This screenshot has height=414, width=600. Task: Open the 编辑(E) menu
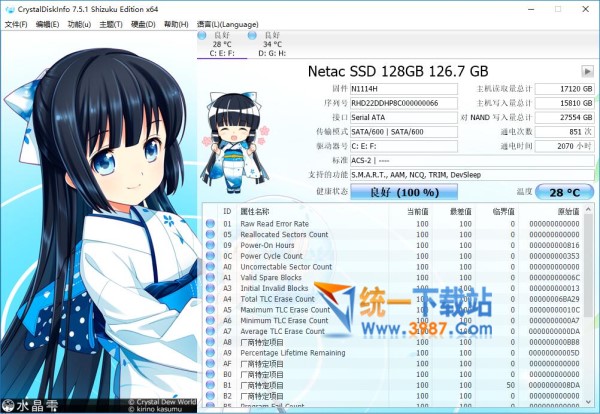[x=47, y=24]
